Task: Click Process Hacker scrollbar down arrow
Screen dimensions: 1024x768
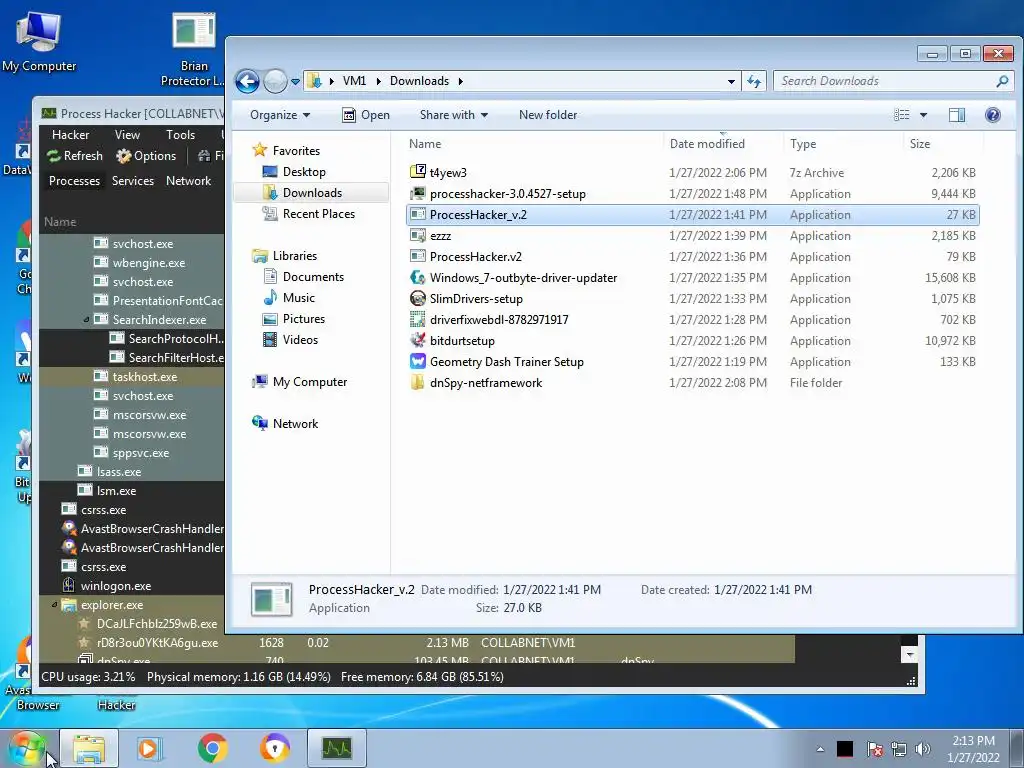Action: [909, 654]
